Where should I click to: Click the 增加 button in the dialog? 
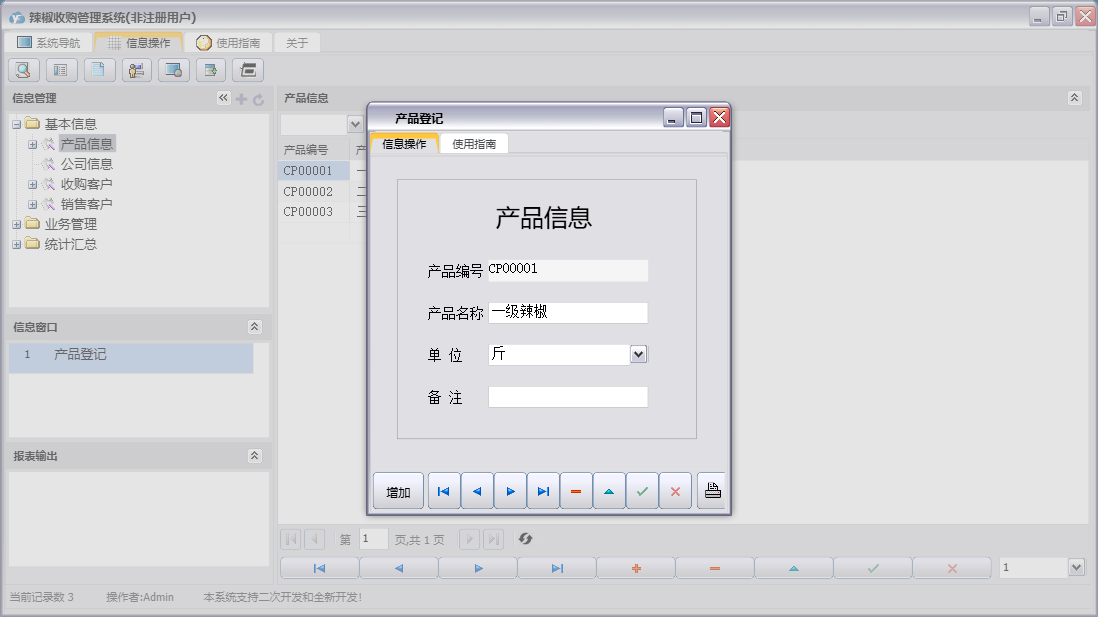[x=397, y=490]
